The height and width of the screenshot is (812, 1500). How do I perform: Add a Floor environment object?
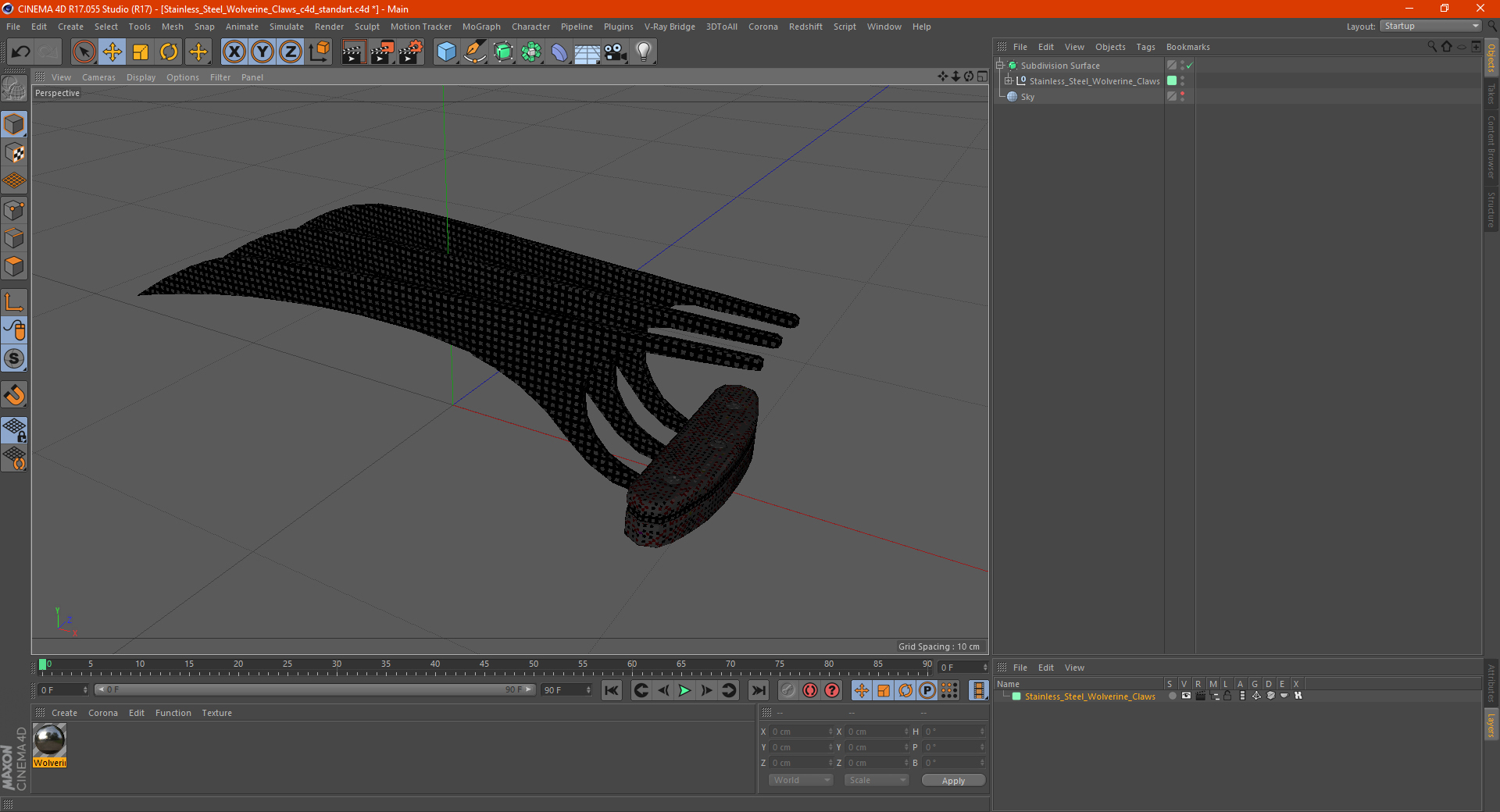pos(587,52)
